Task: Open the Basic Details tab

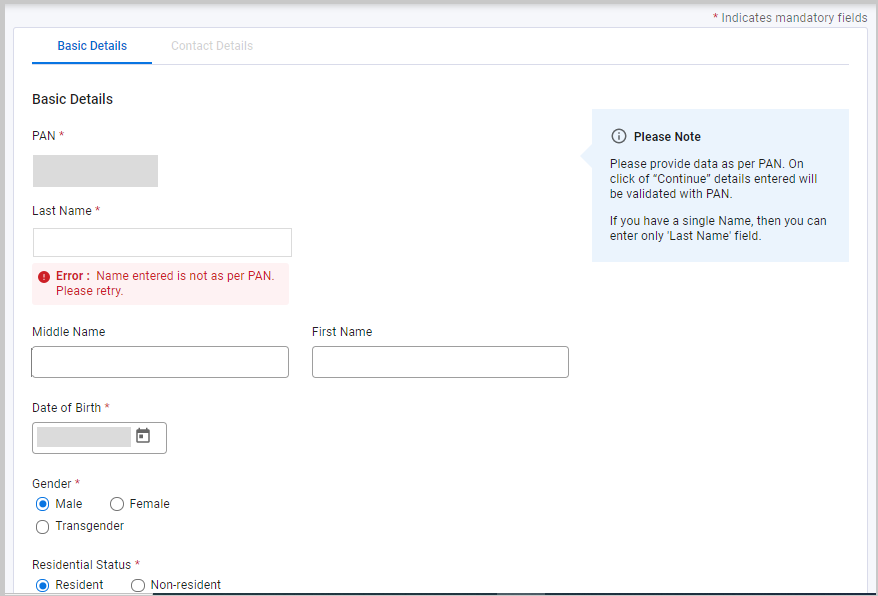Action: click(x=92, y=46)
